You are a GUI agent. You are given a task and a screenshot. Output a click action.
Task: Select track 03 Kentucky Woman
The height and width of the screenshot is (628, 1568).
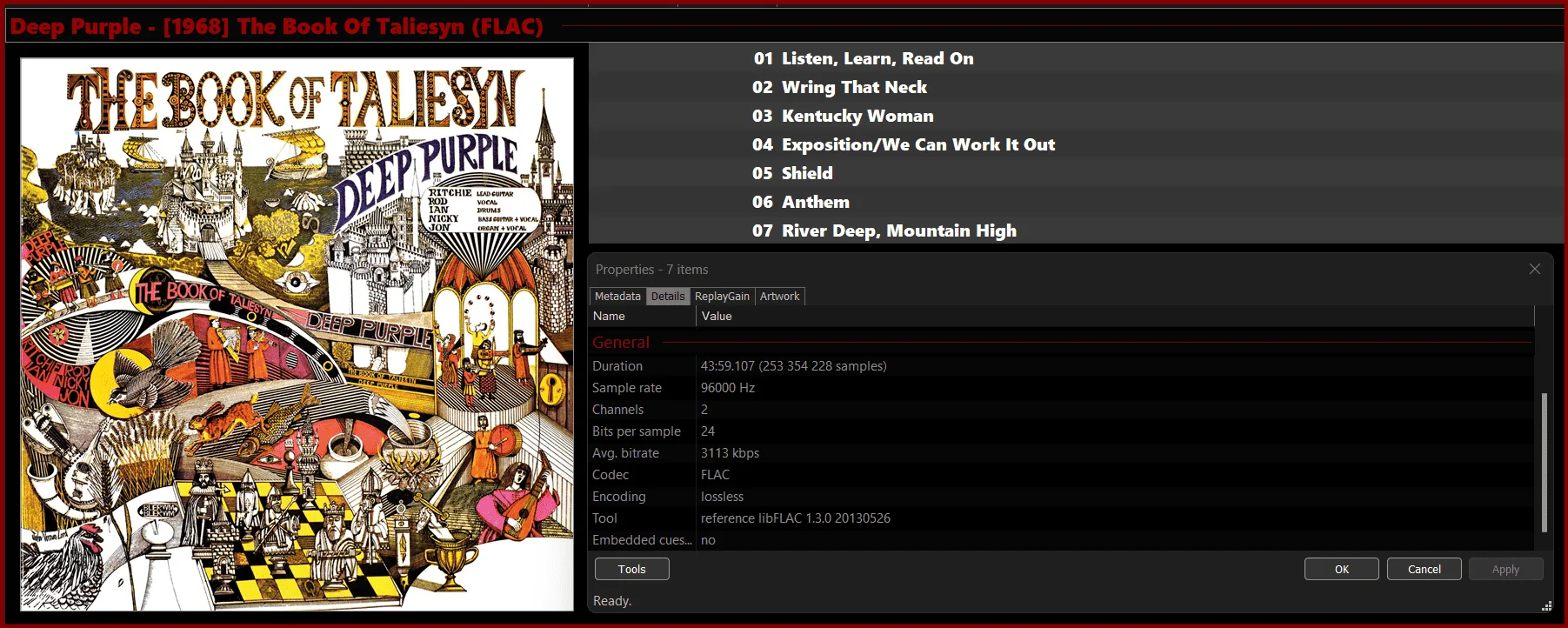point(1076,116)
